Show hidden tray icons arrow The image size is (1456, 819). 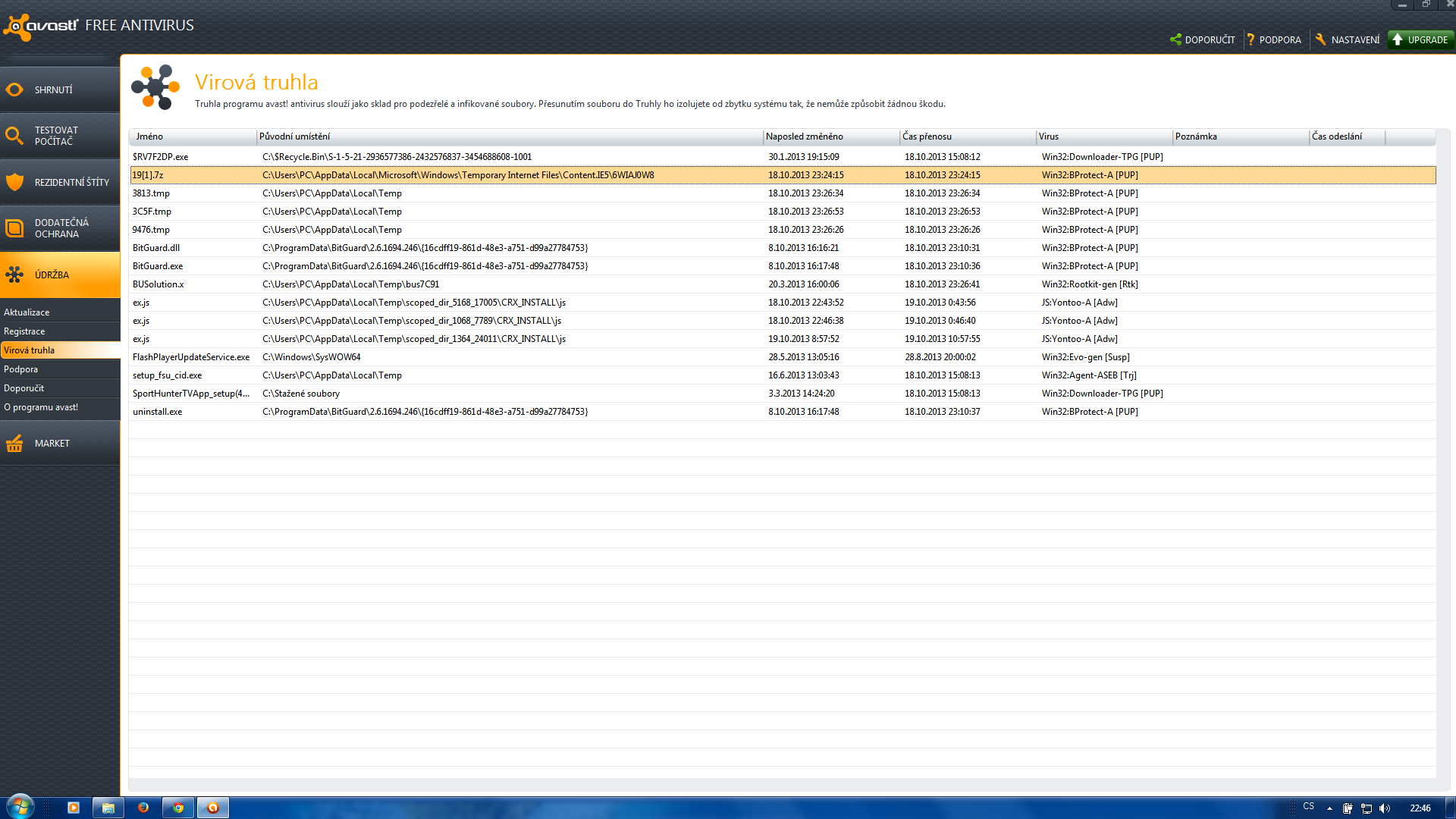1329,808
